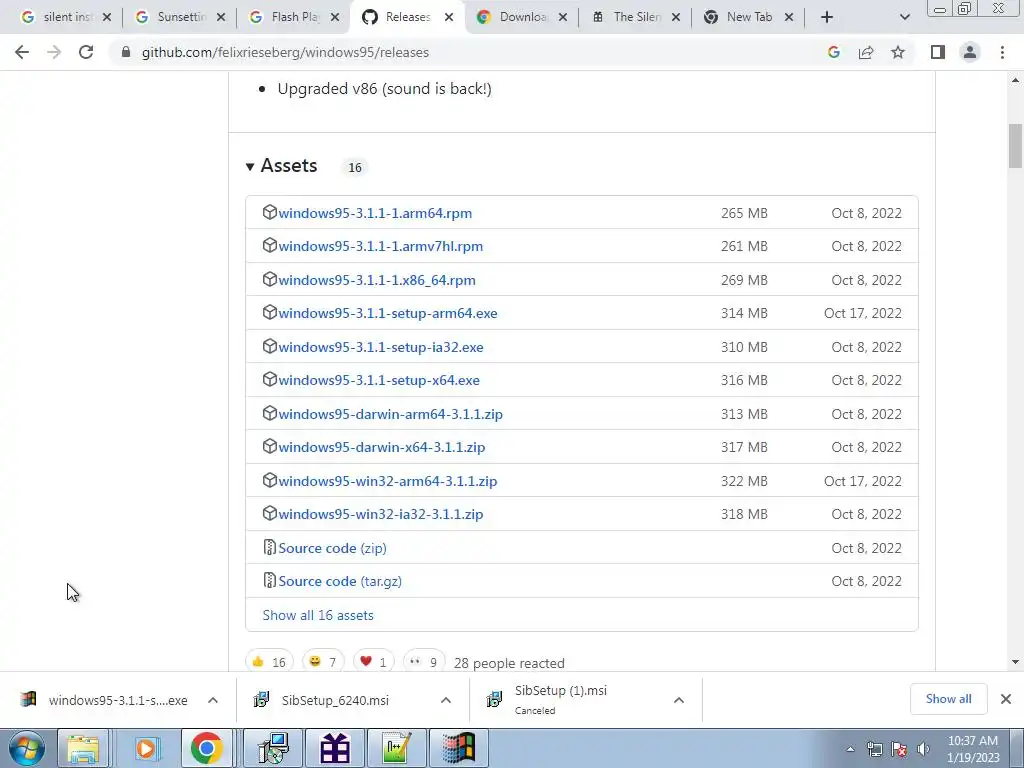
Task: Click Show all 16 assets
Action: tap(318, 615)
